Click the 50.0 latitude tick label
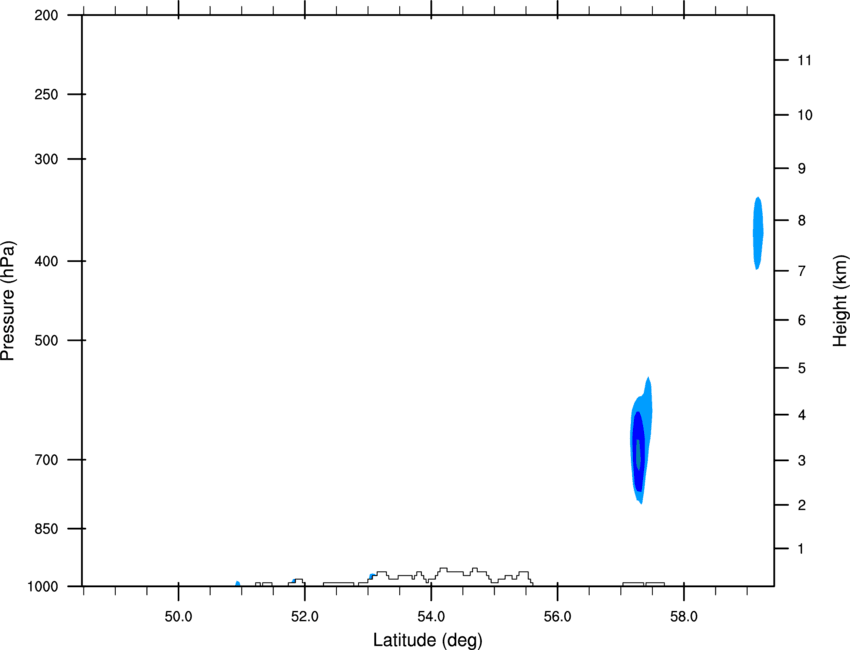 coord(178,617)
